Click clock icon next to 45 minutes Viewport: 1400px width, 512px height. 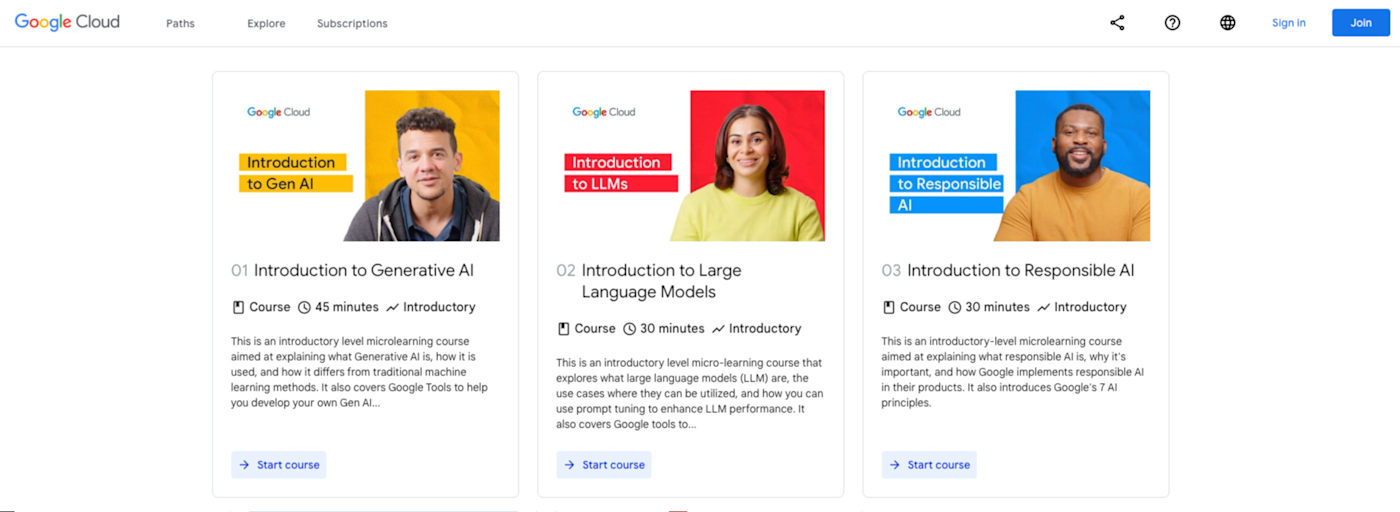pos(304,307)
